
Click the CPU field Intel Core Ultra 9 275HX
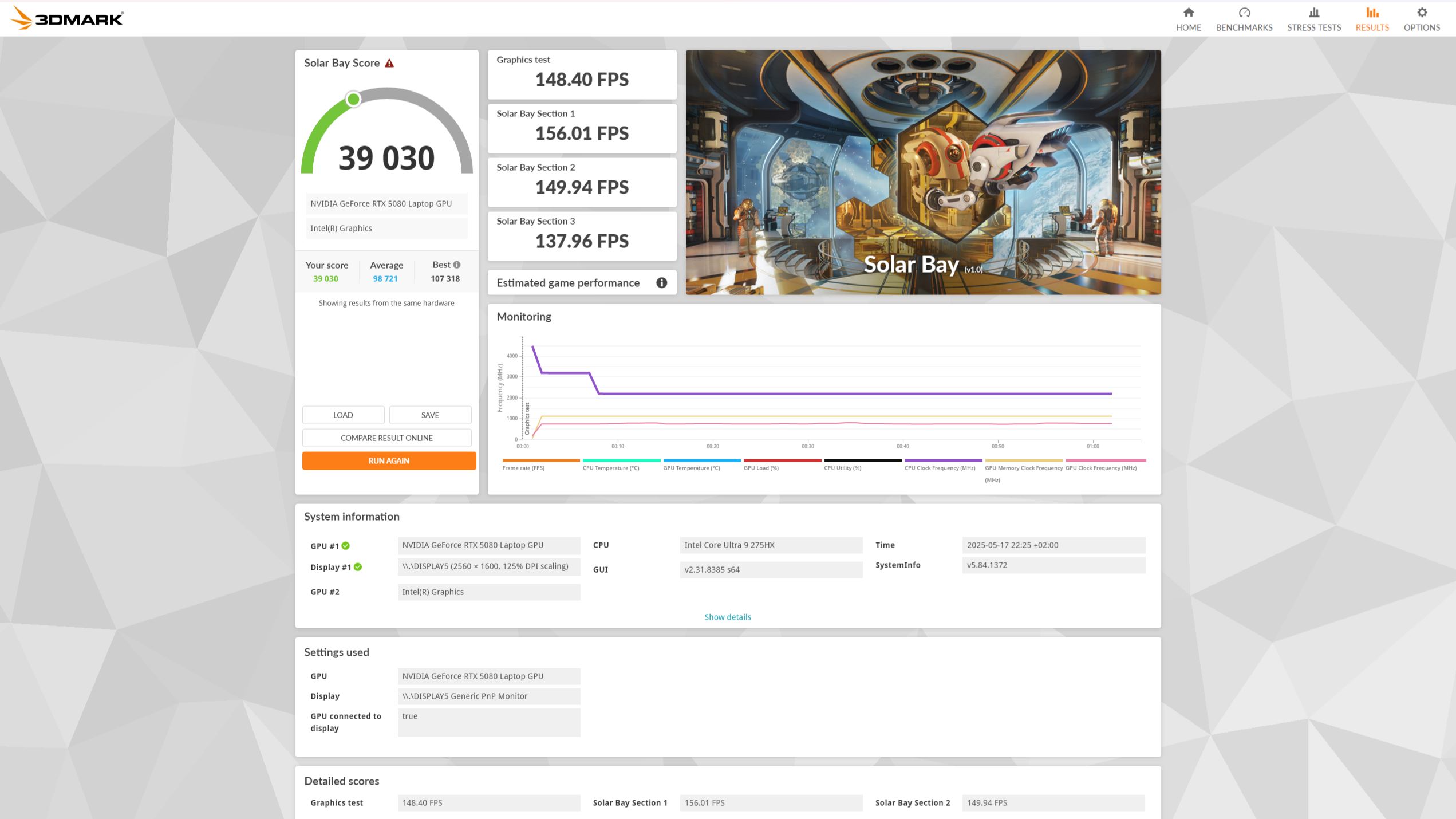[771, 545]
